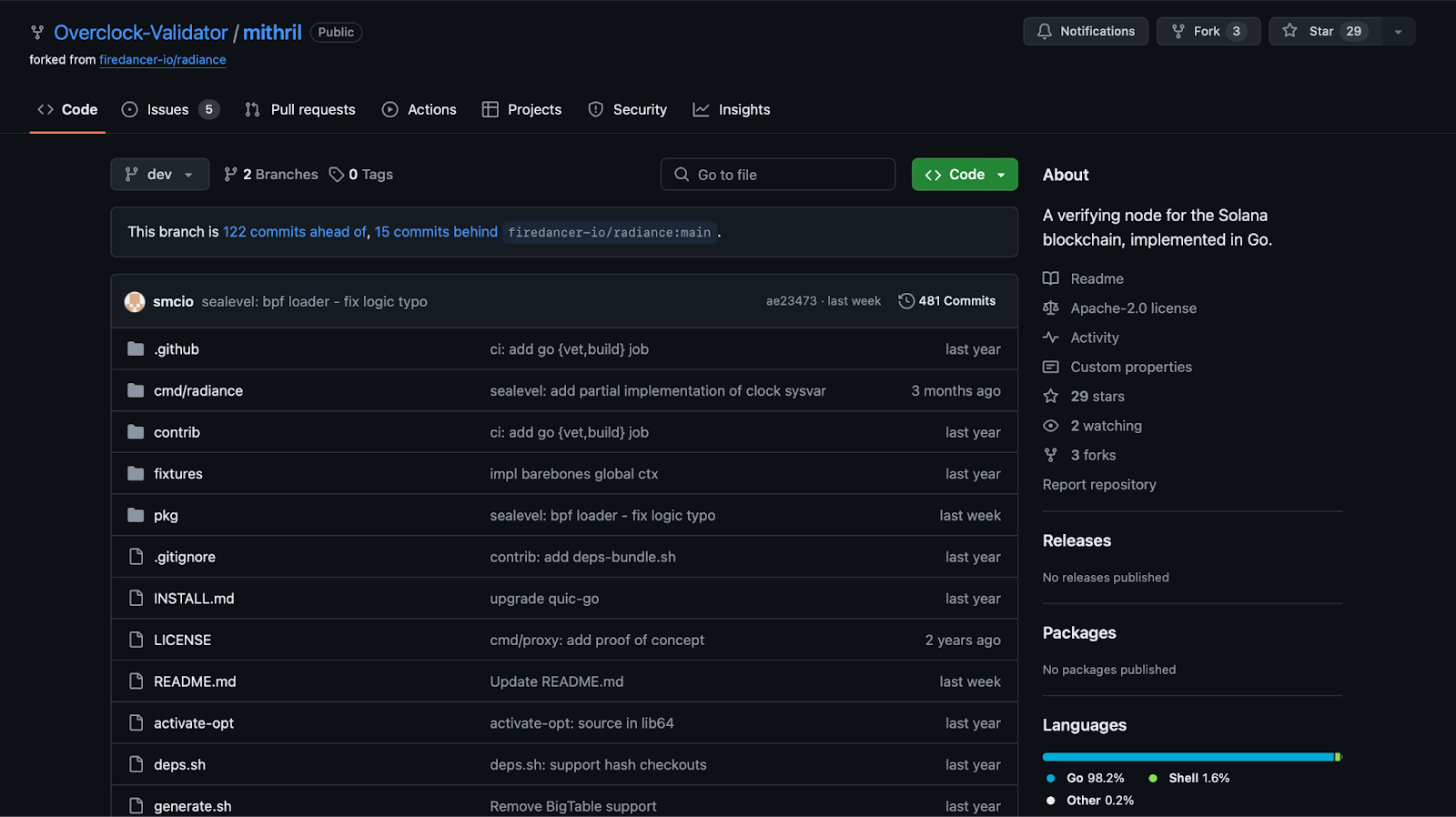Follow the firedancer-io/radiance fork source link
This screenshot has width=1456, height=817.
coord(163,60)
